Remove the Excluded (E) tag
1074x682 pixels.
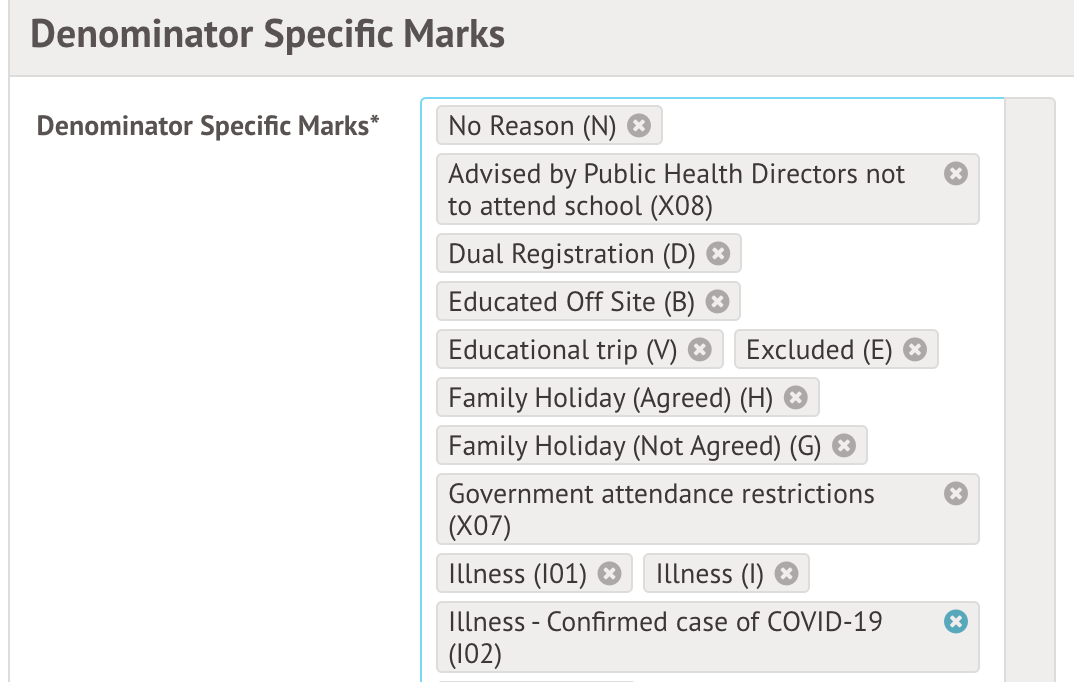[915, 350]
